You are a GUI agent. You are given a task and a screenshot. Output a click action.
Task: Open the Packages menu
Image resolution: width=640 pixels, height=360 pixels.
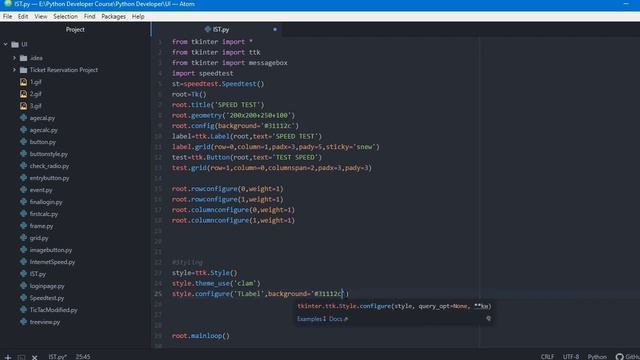click(113, 16)
